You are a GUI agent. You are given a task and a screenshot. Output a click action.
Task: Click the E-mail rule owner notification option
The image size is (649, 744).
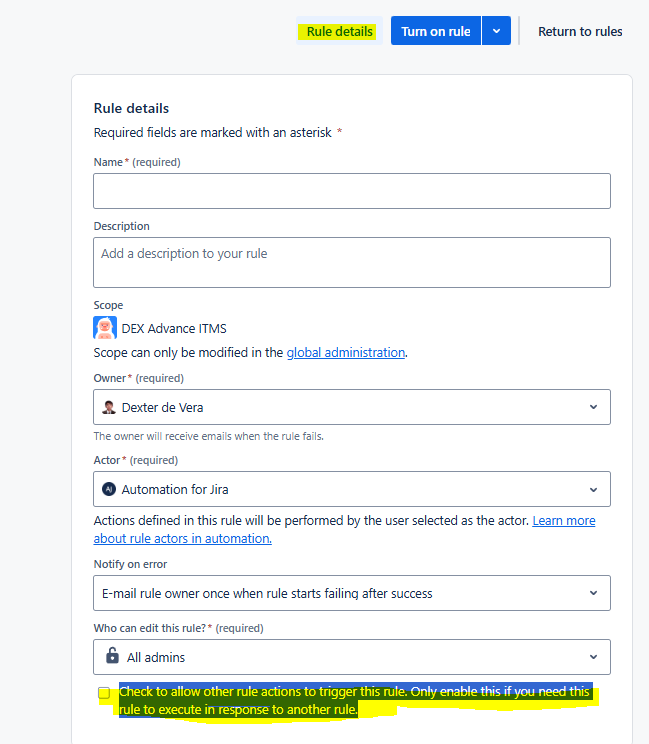(267, 593)
